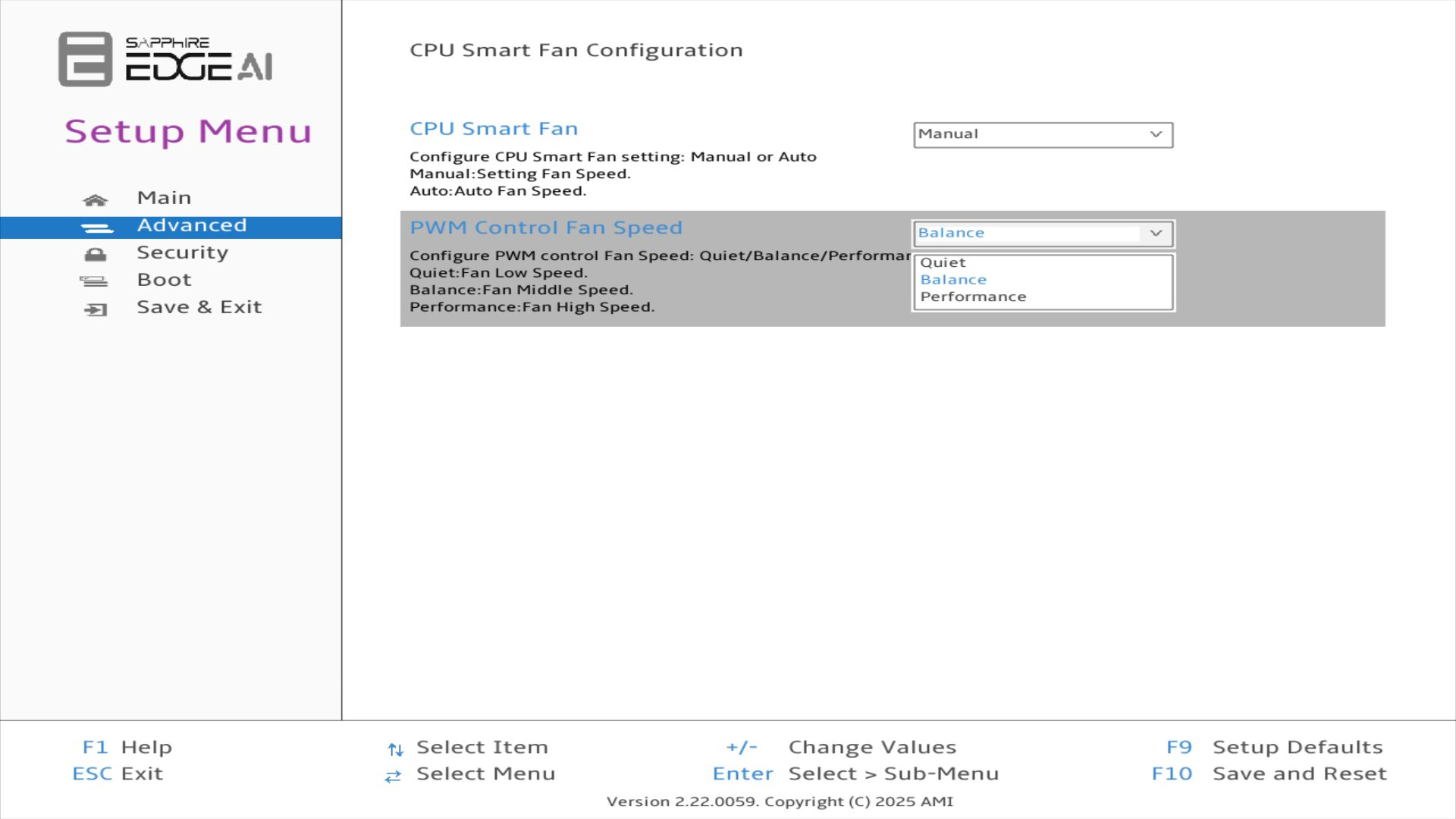The image size is (1456, 819).
Task: Click the Security padlock icon
Action: [96, 255]
